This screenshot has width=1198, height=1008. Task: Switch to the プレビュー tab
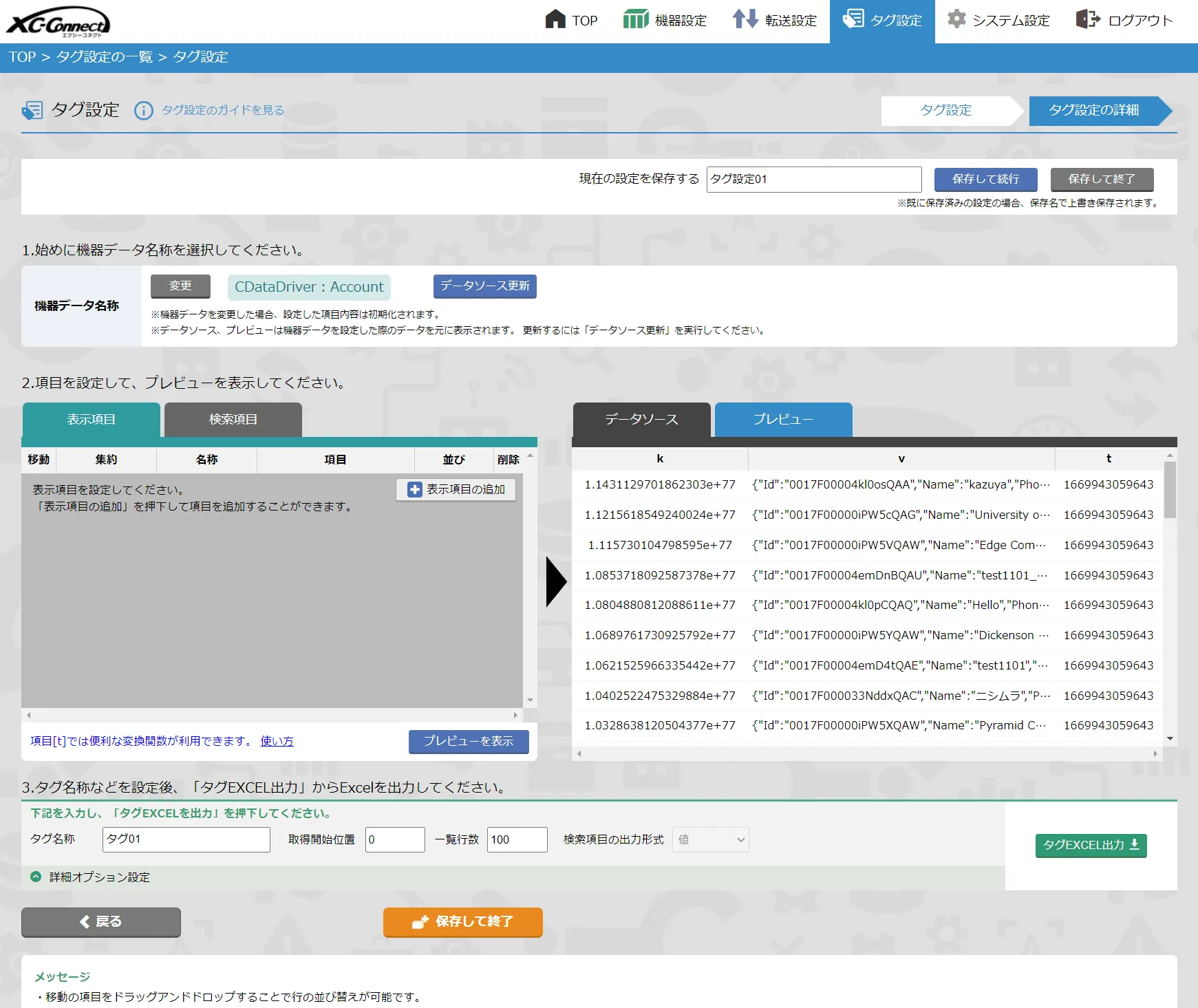pyautogui.click(x=783, y=420)
